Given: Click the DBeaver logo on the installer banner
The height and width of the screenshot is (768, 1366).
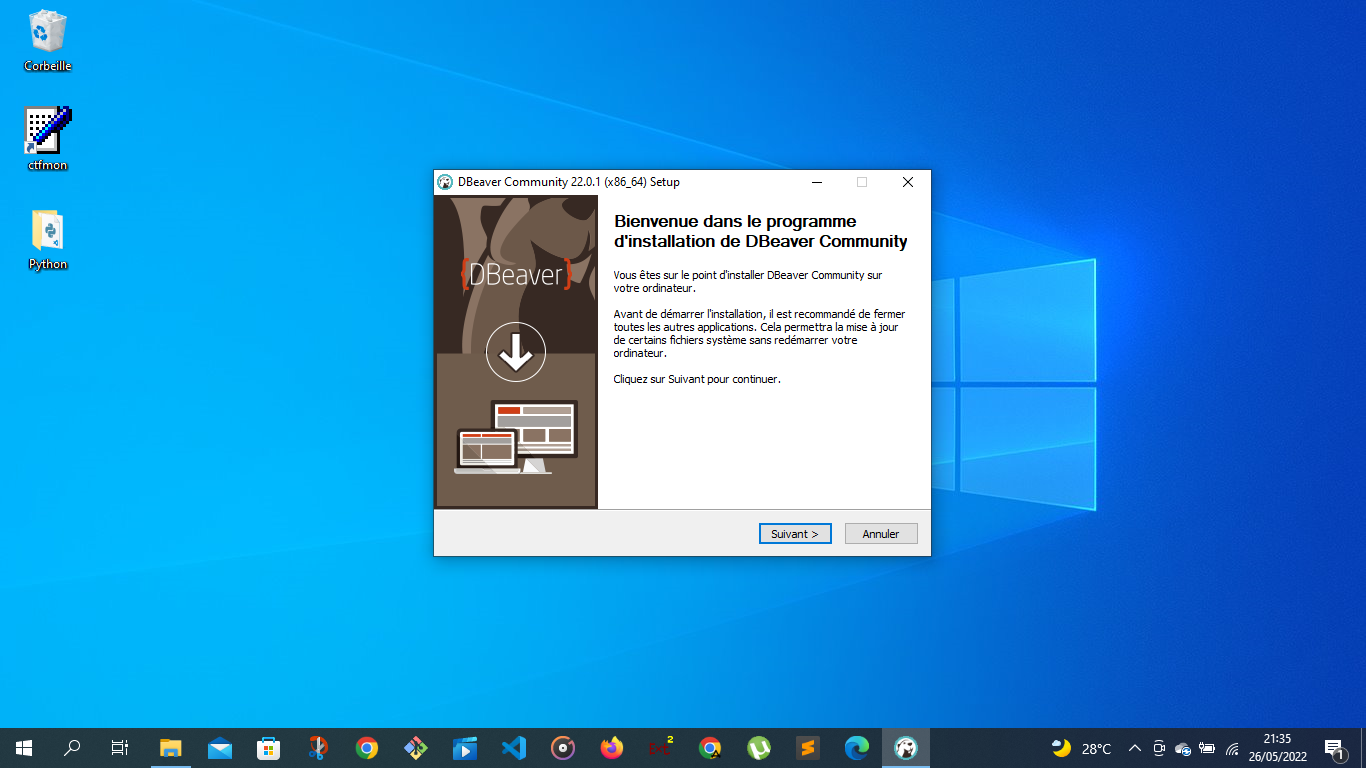Looking at the screenshot, I should click(516, 275).
